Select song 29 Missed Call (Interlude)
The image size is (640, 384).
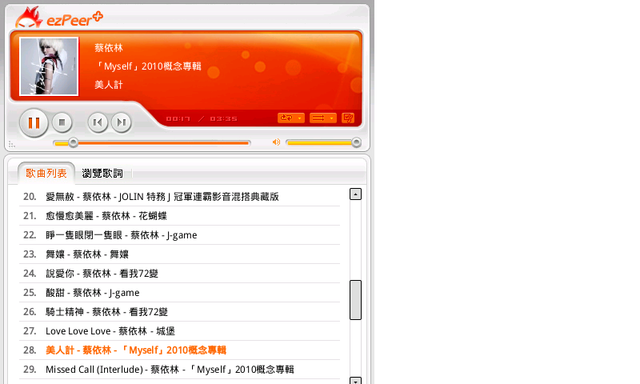(x=180, y=369)
